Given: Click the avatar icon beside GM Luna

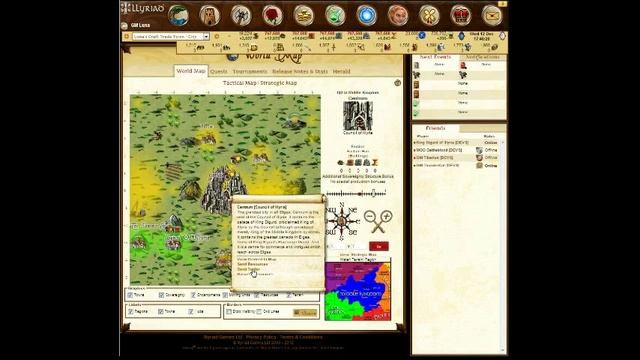Looking at the screenshot, I should coord(125,25).
